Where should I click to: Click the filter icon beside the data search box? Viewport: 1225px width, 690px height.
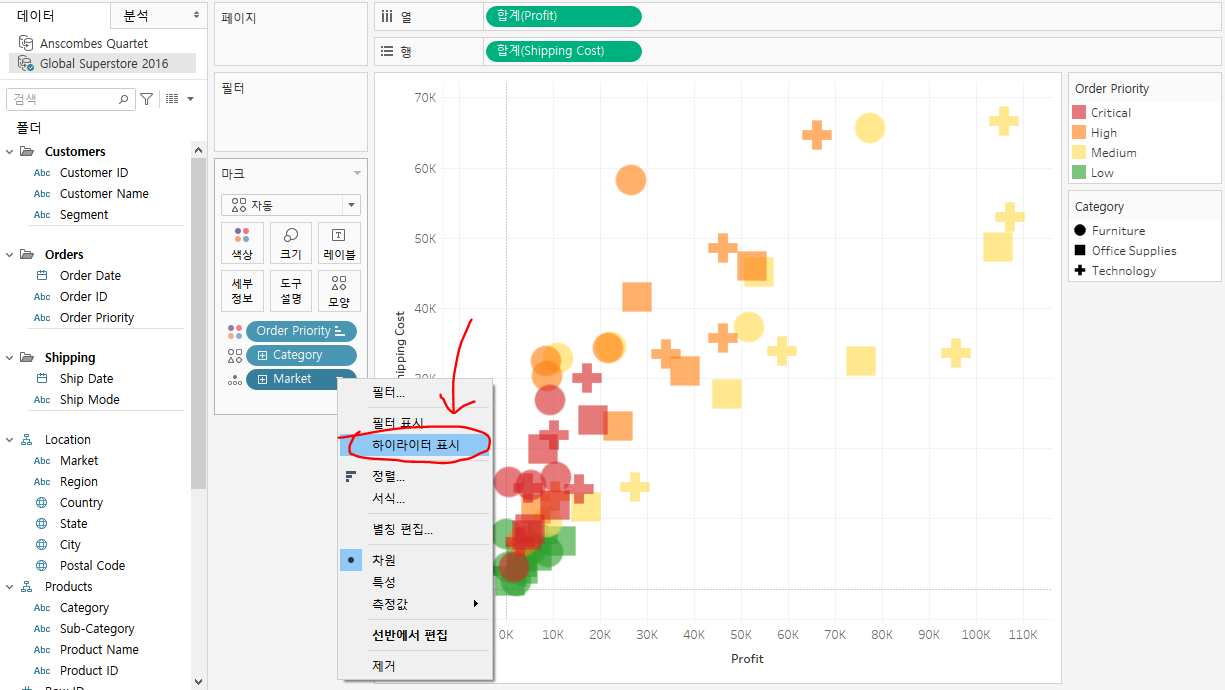click(146, 99)
